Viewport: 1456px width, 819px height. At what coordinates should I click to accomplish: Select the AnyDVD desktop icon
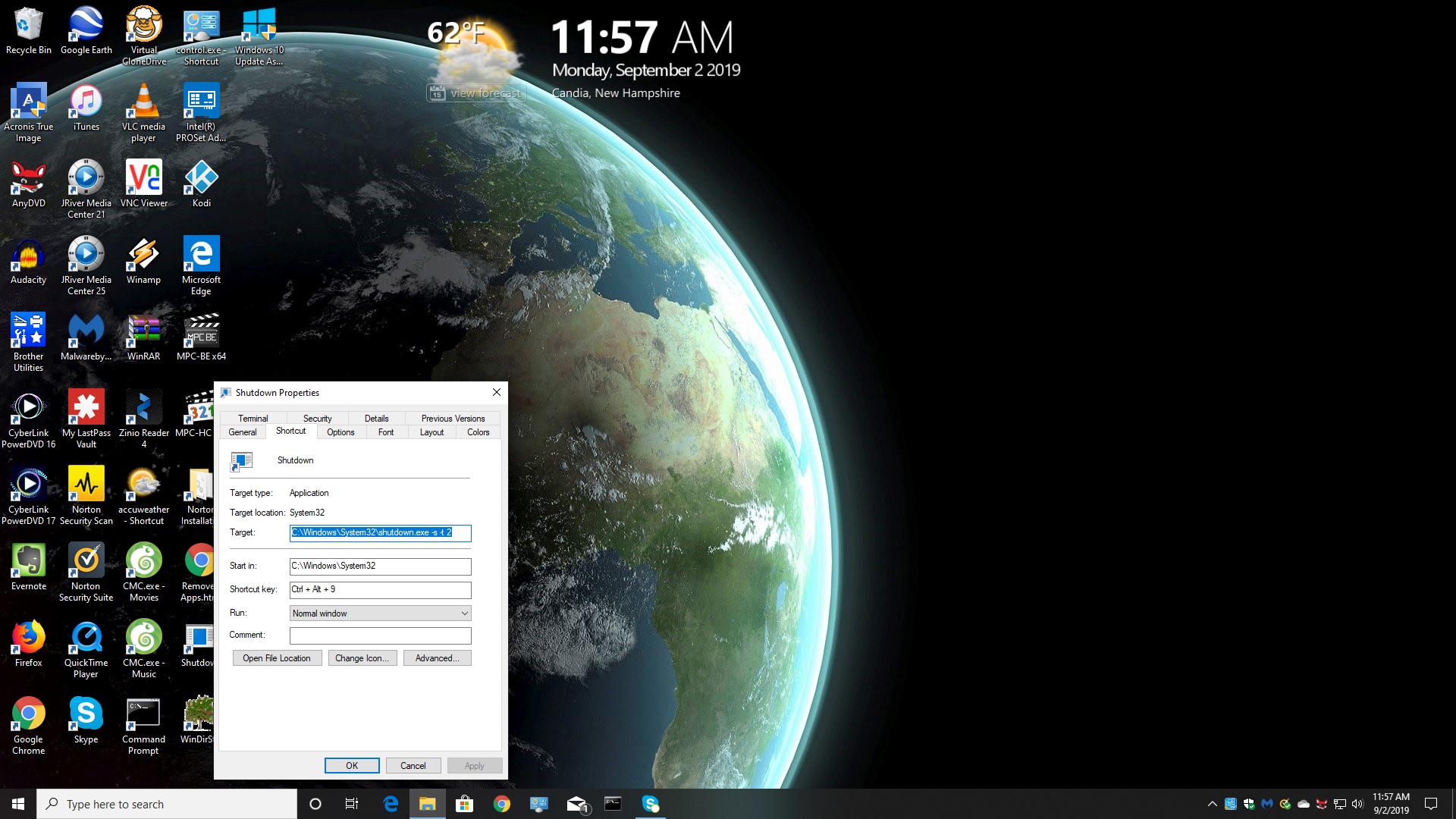click(29, 184)
